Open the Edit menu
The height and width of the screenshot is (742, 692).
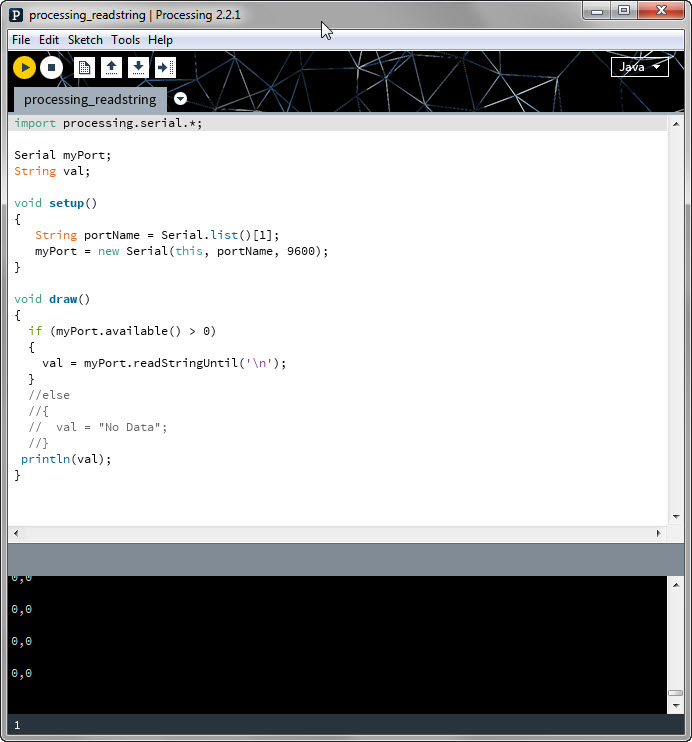(49, 40)
